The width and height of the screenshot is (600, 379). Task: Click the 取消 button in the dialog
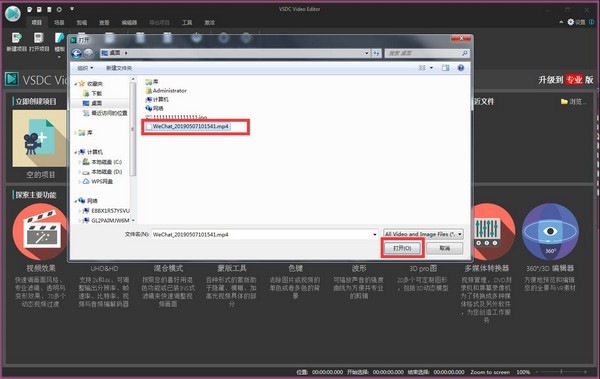pos(445,248)
